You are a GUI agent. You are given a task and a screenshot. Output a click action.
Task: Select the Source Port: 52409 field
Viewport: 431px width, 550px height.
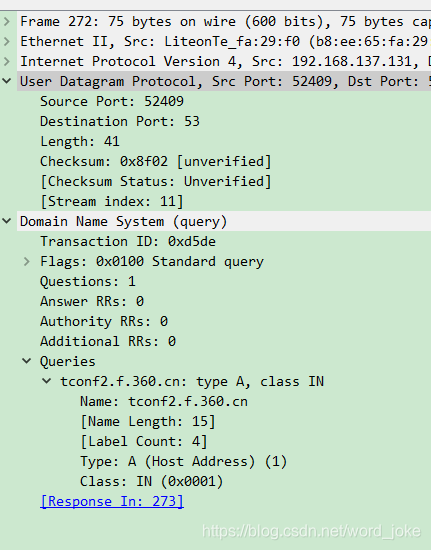pyautogui.click(x=112, y=101)
